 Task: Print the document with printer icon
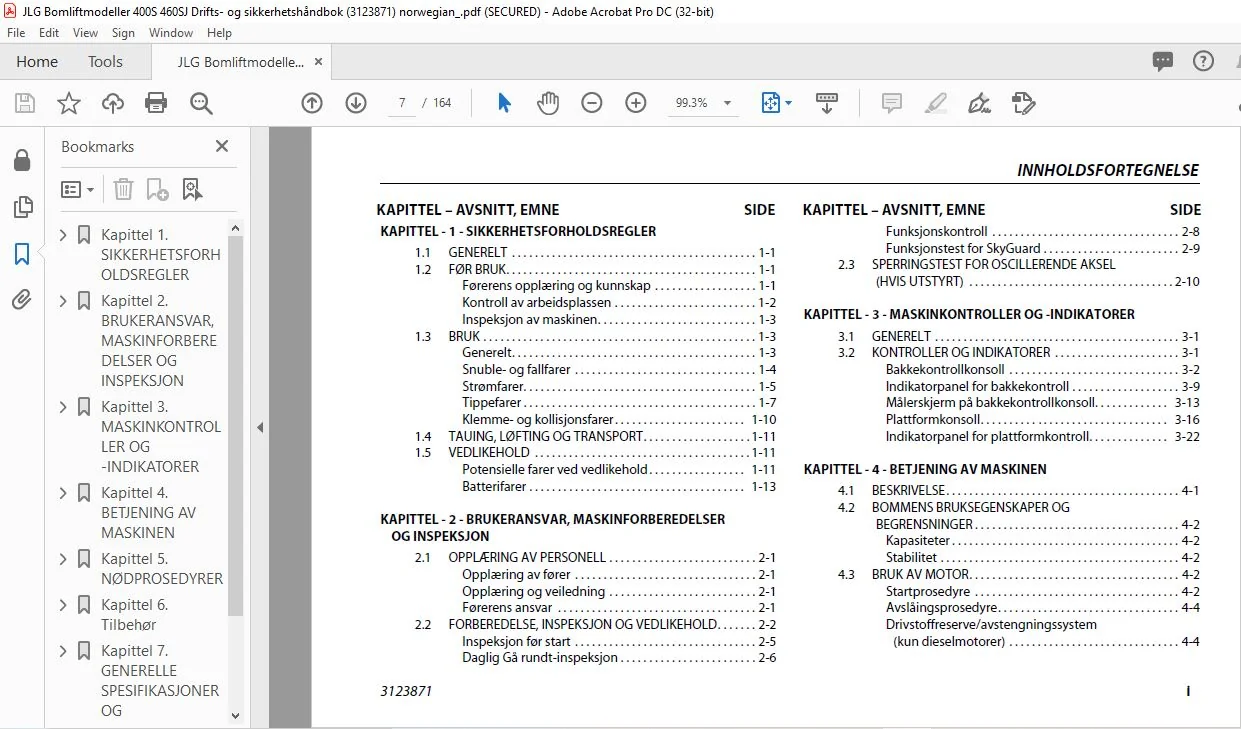(x=156, y=103)
